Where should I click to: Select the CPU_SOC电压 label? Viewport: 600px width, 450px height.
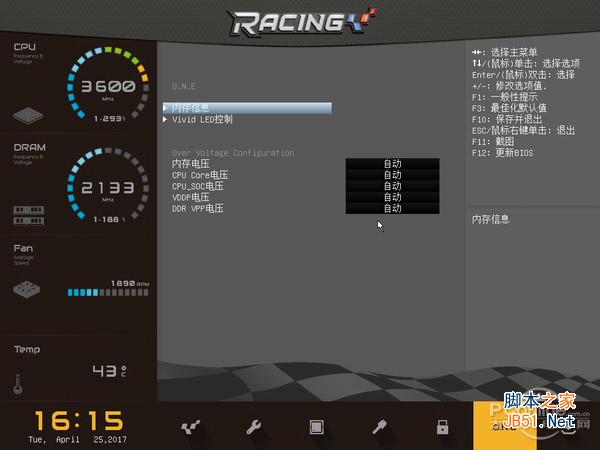click(x=197, y=186)
